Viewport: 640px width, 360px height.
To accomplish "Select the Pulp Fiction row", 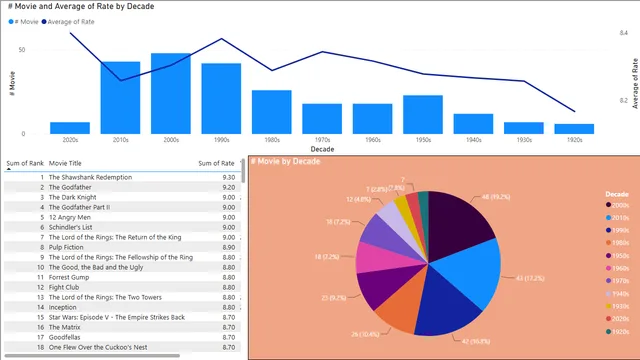I will [x=122, y=247].
